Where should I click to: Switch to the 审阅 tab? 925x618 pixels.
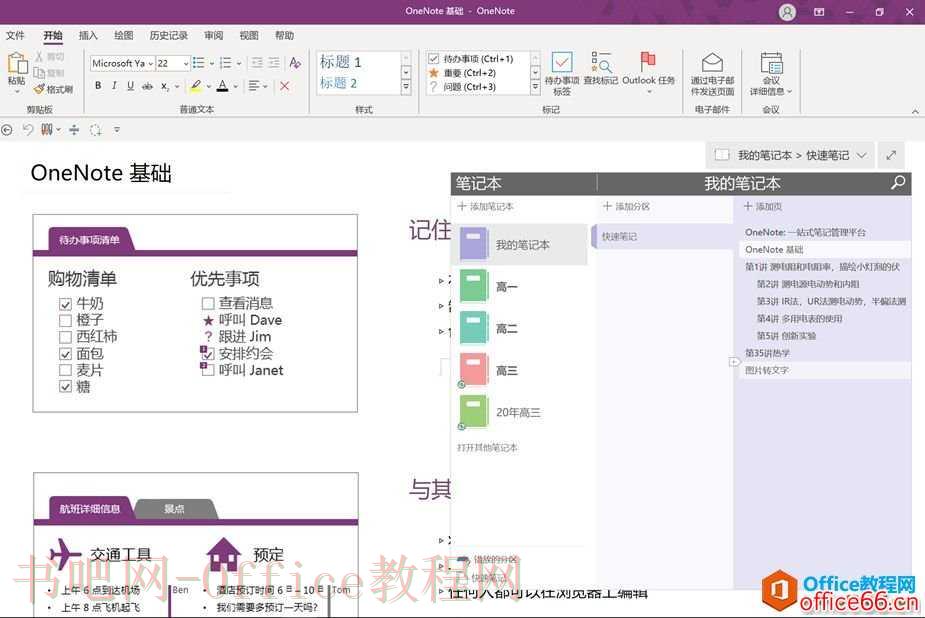point(214,35)
